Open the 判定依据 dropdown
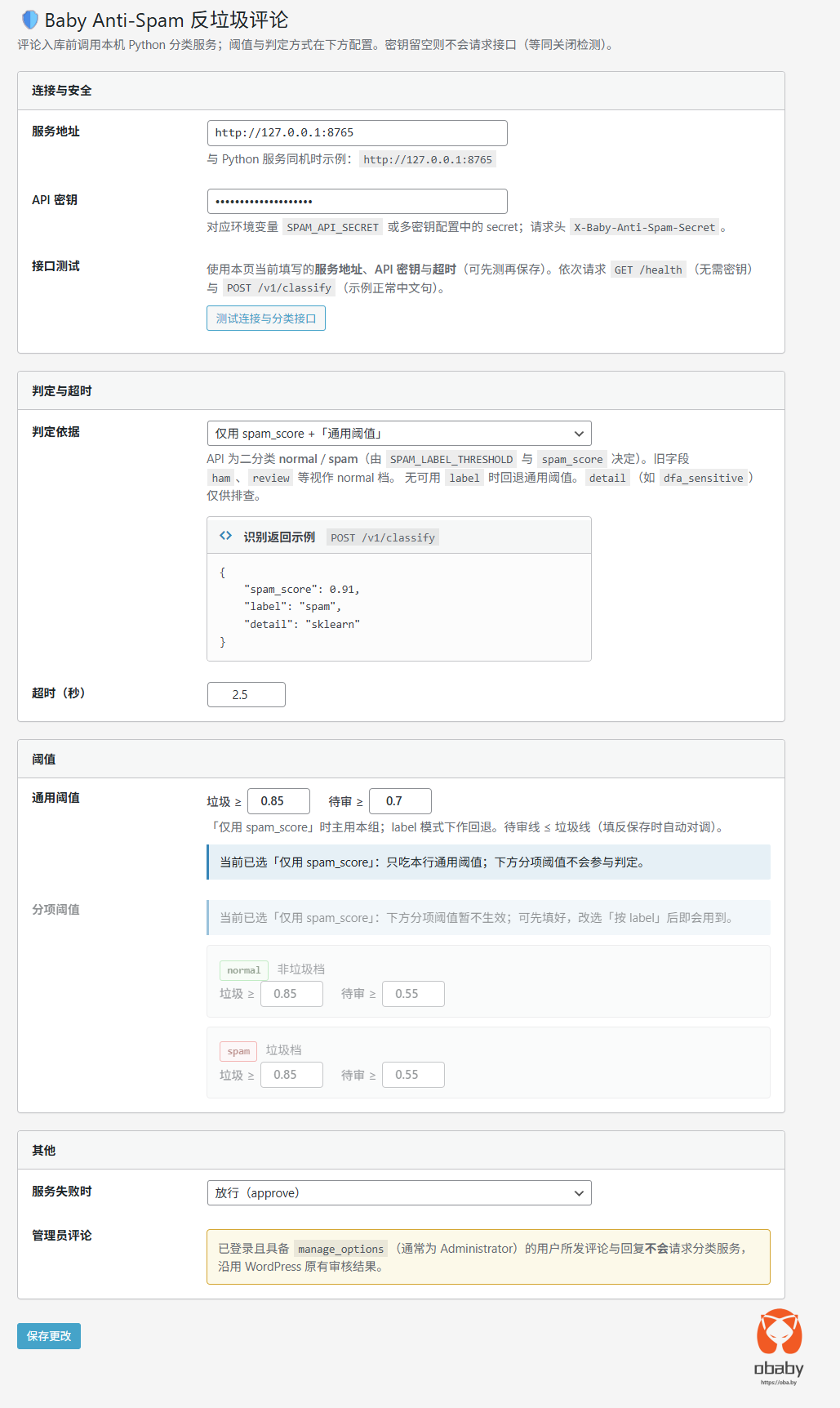 [x=398, y=434]
